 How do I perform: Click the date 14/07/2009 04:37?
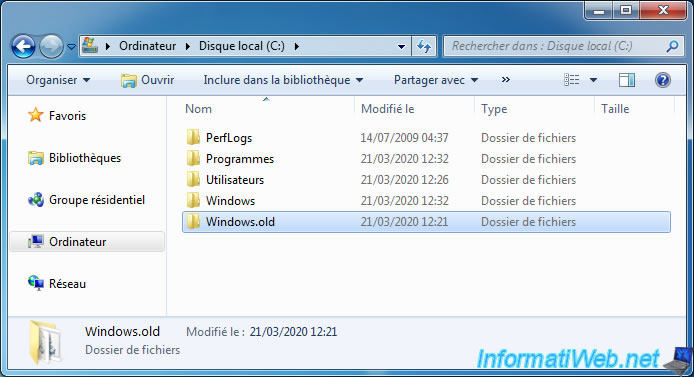(404, 138)
